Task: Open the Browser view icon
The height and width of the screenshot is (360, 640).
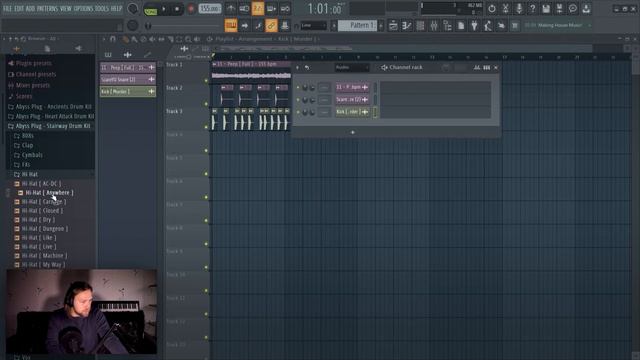Action: [x=447, y=26]
